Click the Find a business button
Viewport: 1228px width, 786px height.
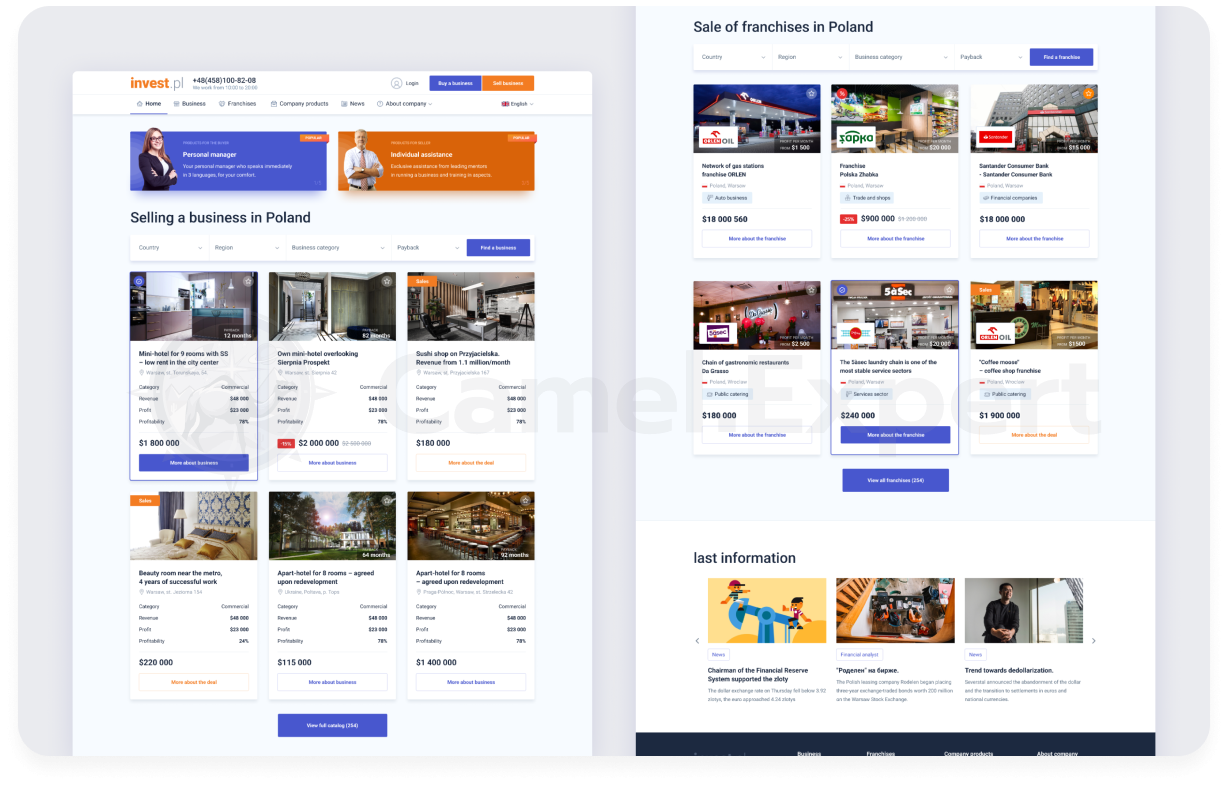pyautogui.click(x=498, y=247)
